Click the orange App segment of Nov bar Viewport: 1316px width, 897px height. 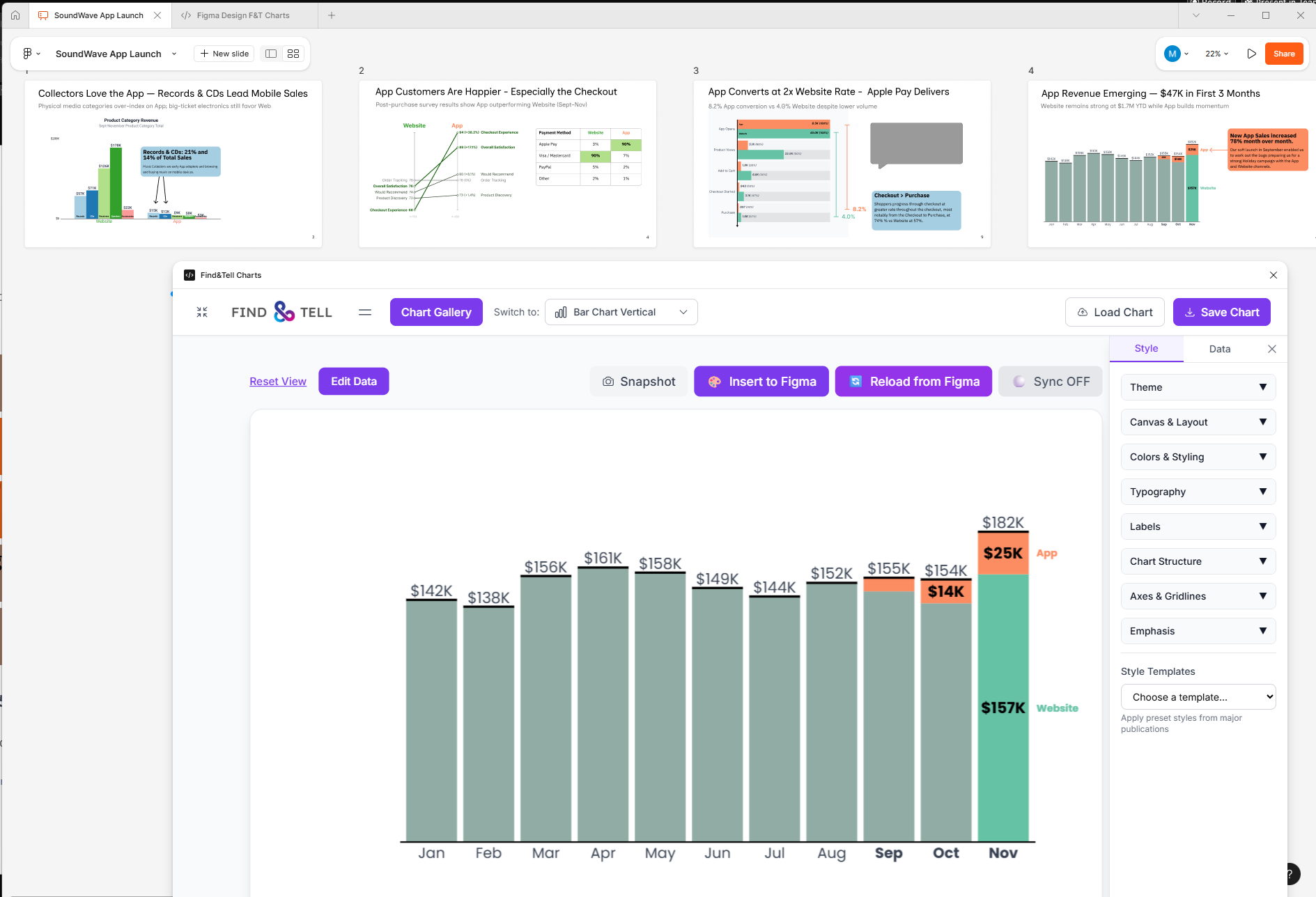[1003, 554]
